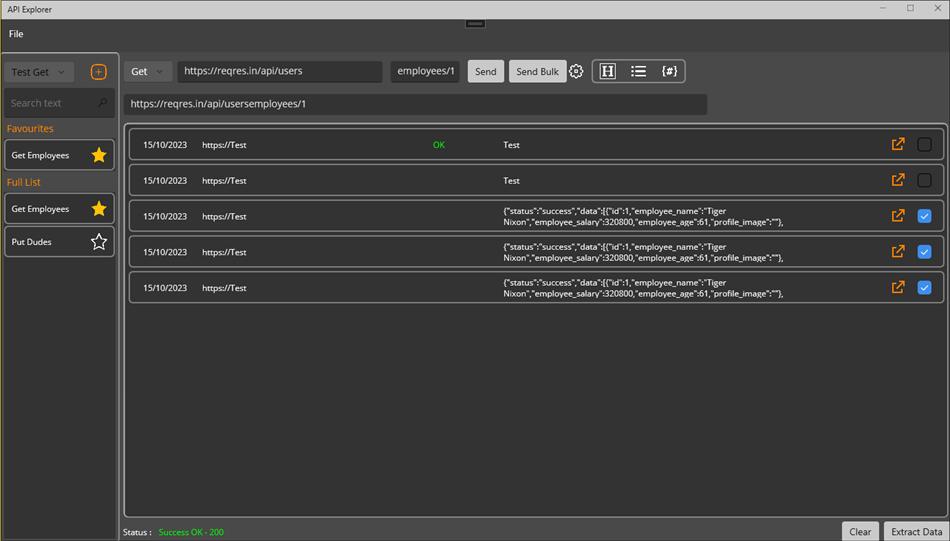Click the https://Test URL in second row
This screenshot has height=541, width=950.
click(224, 181)
